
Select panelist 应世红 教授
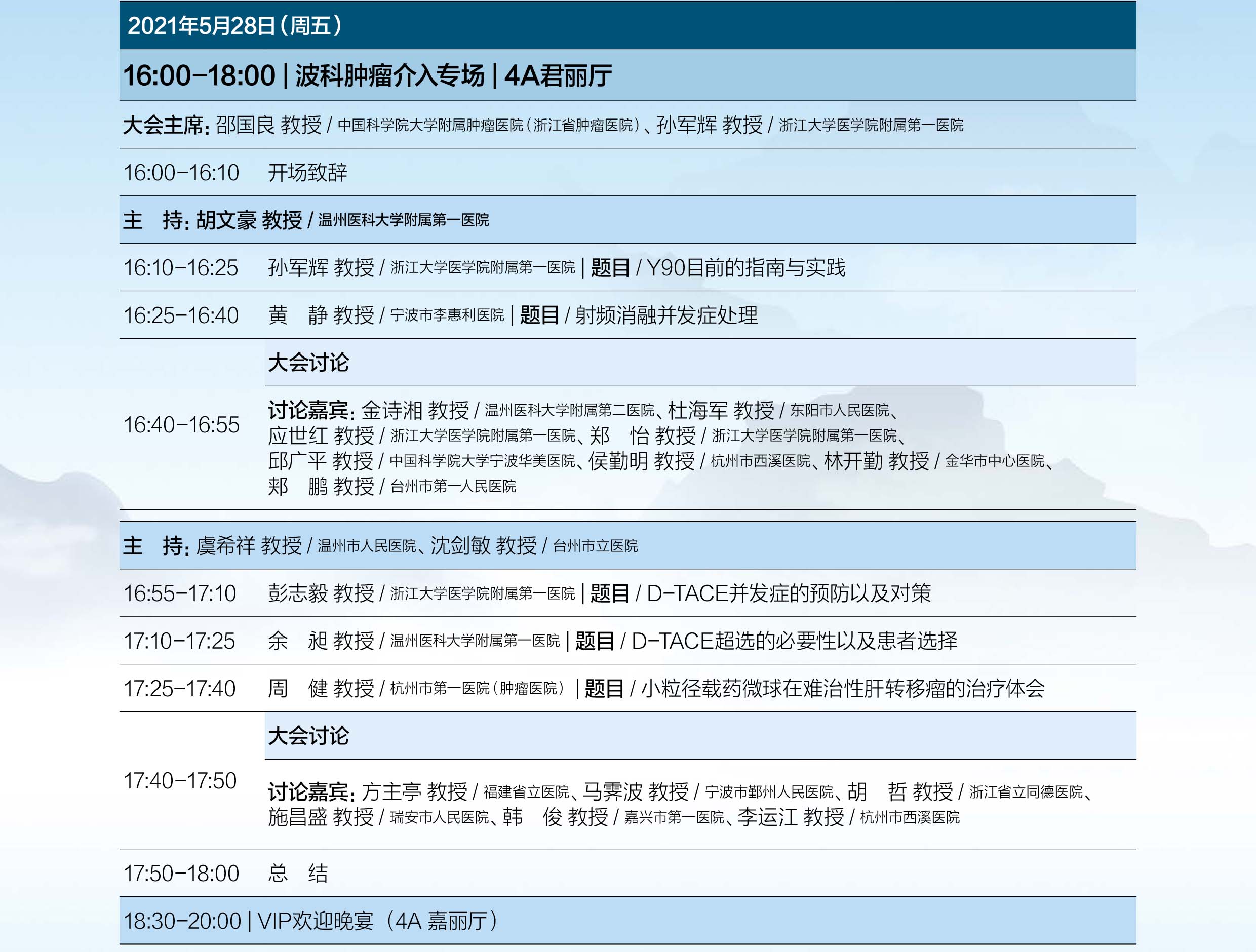pos(321,436)
